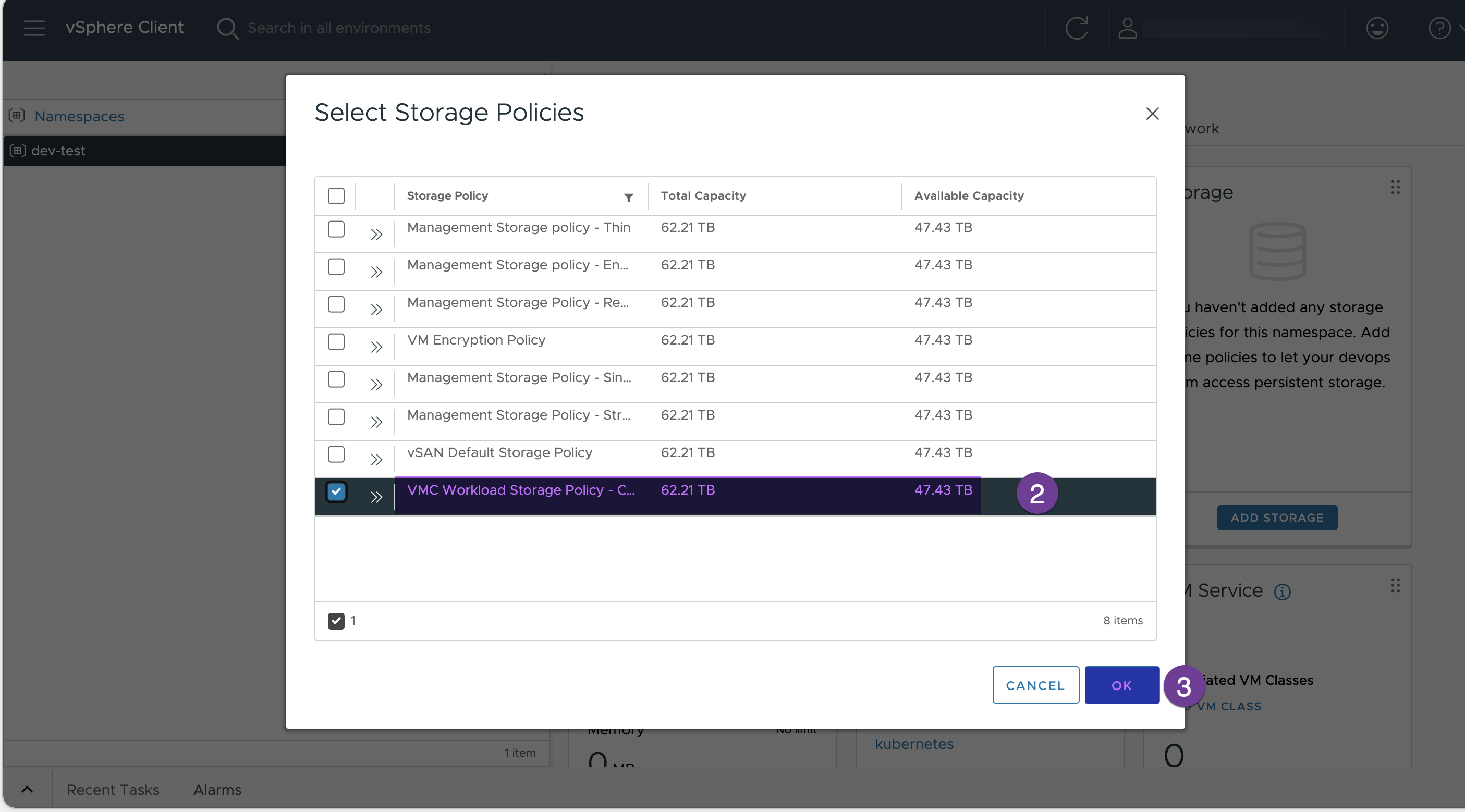Check Management Storage policy - Thin
1465x812 pixels.
(336, 229)
